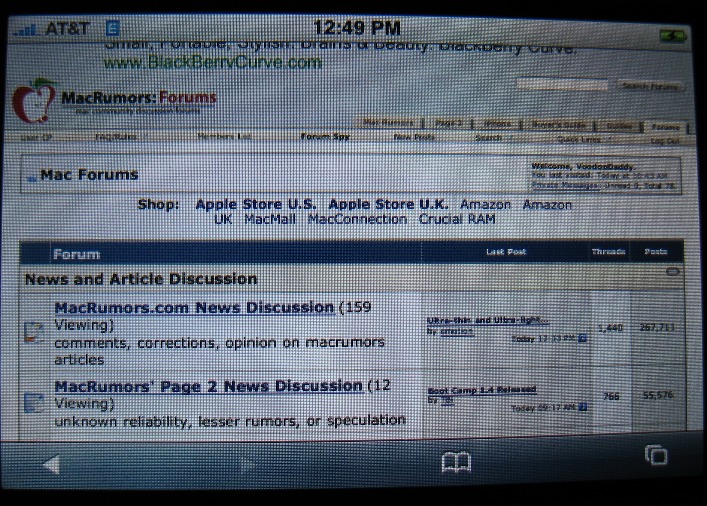Go to last post icon for Boot Camp thread
This screenshot has height=506, width=707.
[x=583, y=407]
